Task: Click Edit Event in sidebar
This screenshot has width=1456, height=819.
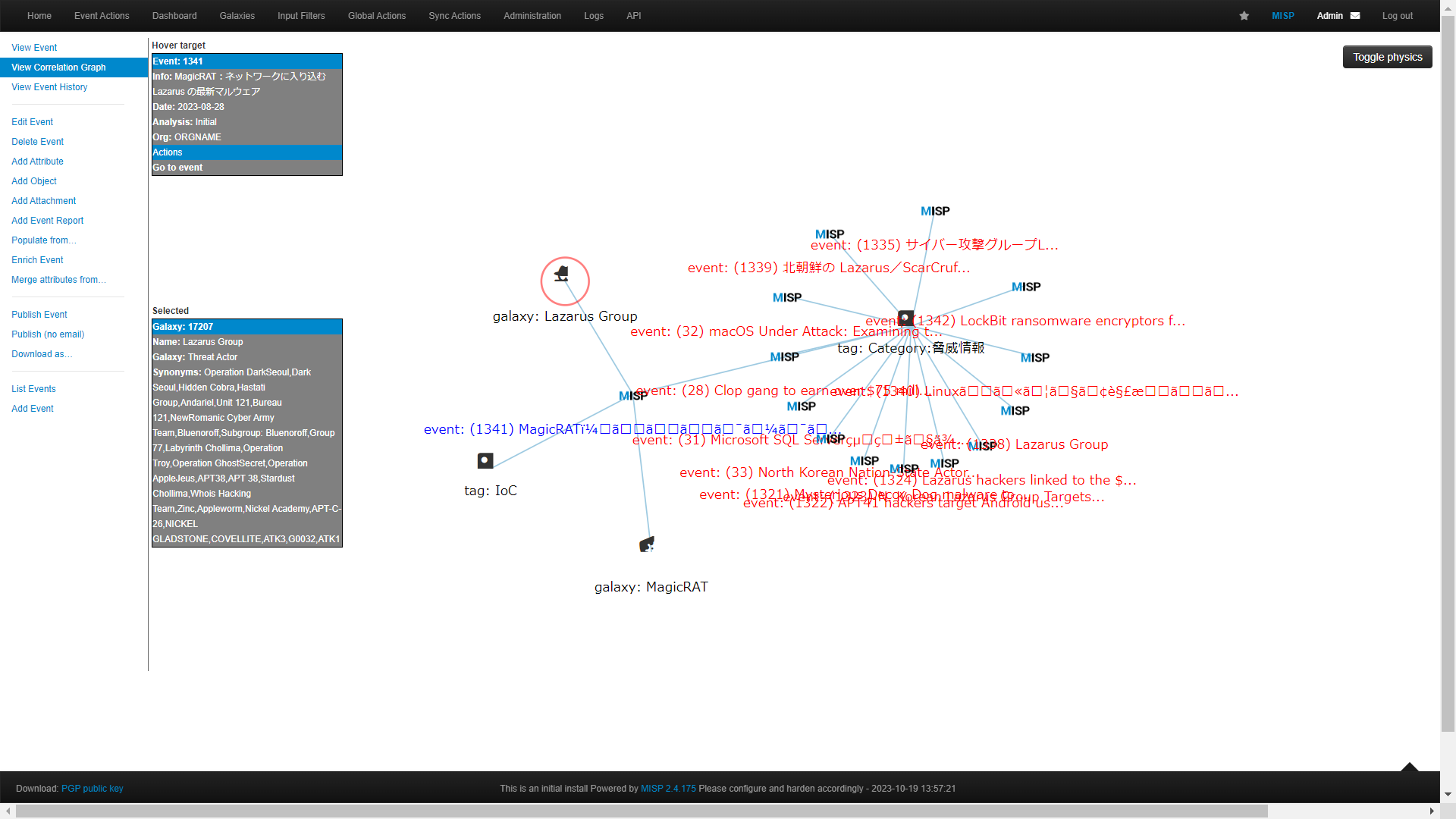Action: click(x=32, y=122)
